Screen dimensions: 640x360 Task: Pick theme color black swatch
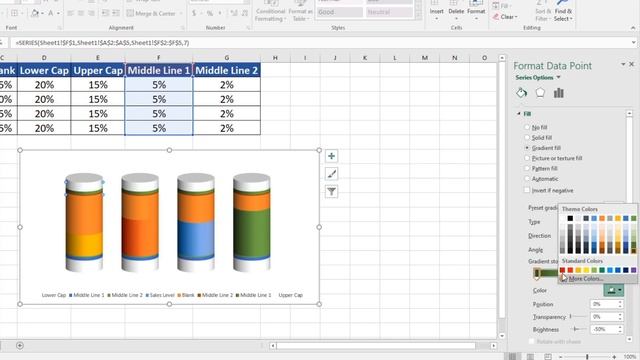(570, 218)
